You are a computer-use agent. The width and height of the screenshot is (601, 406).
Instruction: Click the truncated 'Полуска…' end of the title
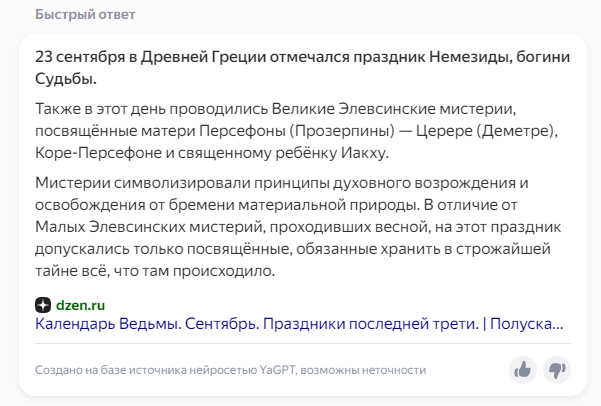tap(527, 324)
